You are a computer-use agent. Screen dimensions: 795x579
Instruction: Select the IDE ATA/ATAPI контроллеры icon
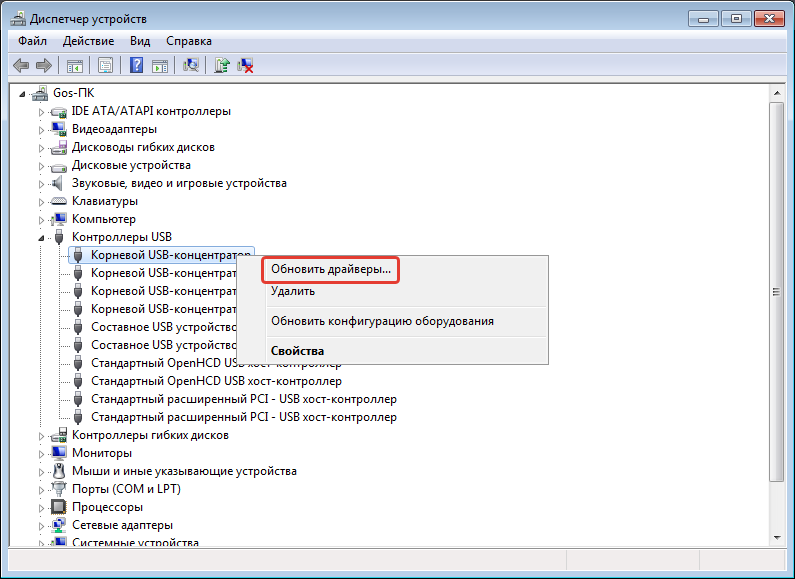59,112
